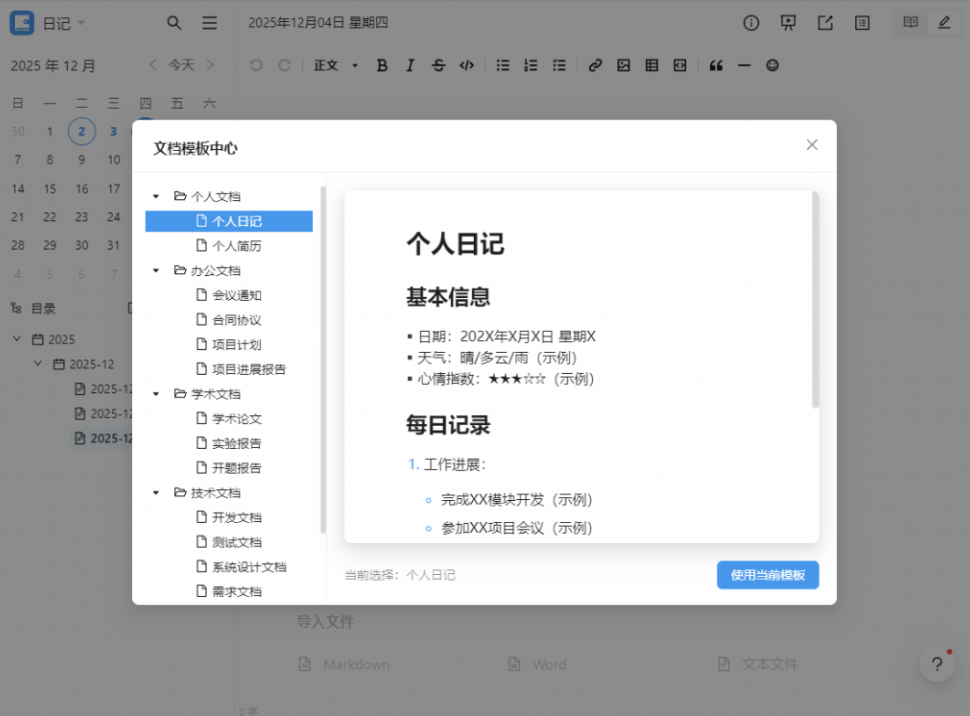The image size is (970, 716).
Task: Toggle italic formatting
Action: 410,65
